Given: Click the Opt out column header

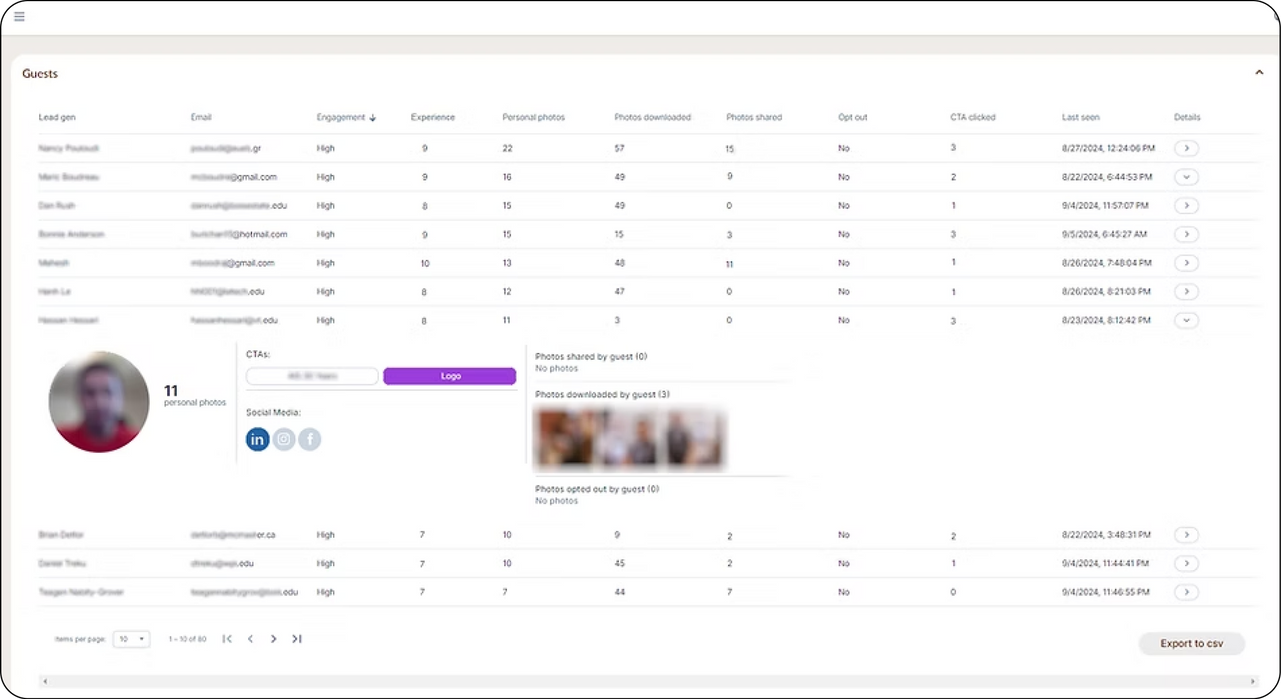Looking at the screenshot, I should [853, 118].
